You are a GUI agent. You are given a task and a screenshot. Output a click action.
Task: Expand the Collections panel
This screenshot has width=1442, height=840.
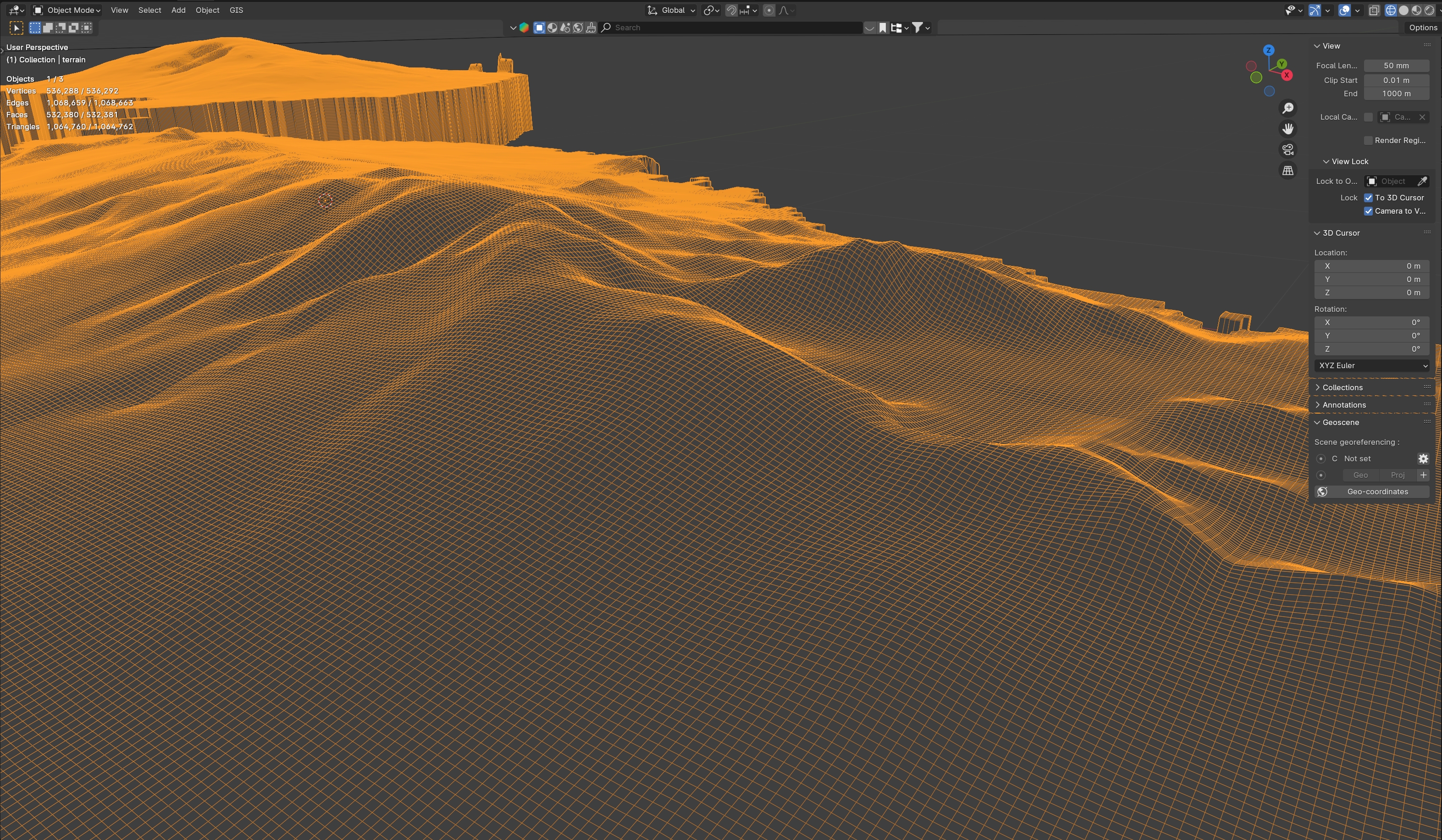pyautogui.click(x=1342, y=387)
